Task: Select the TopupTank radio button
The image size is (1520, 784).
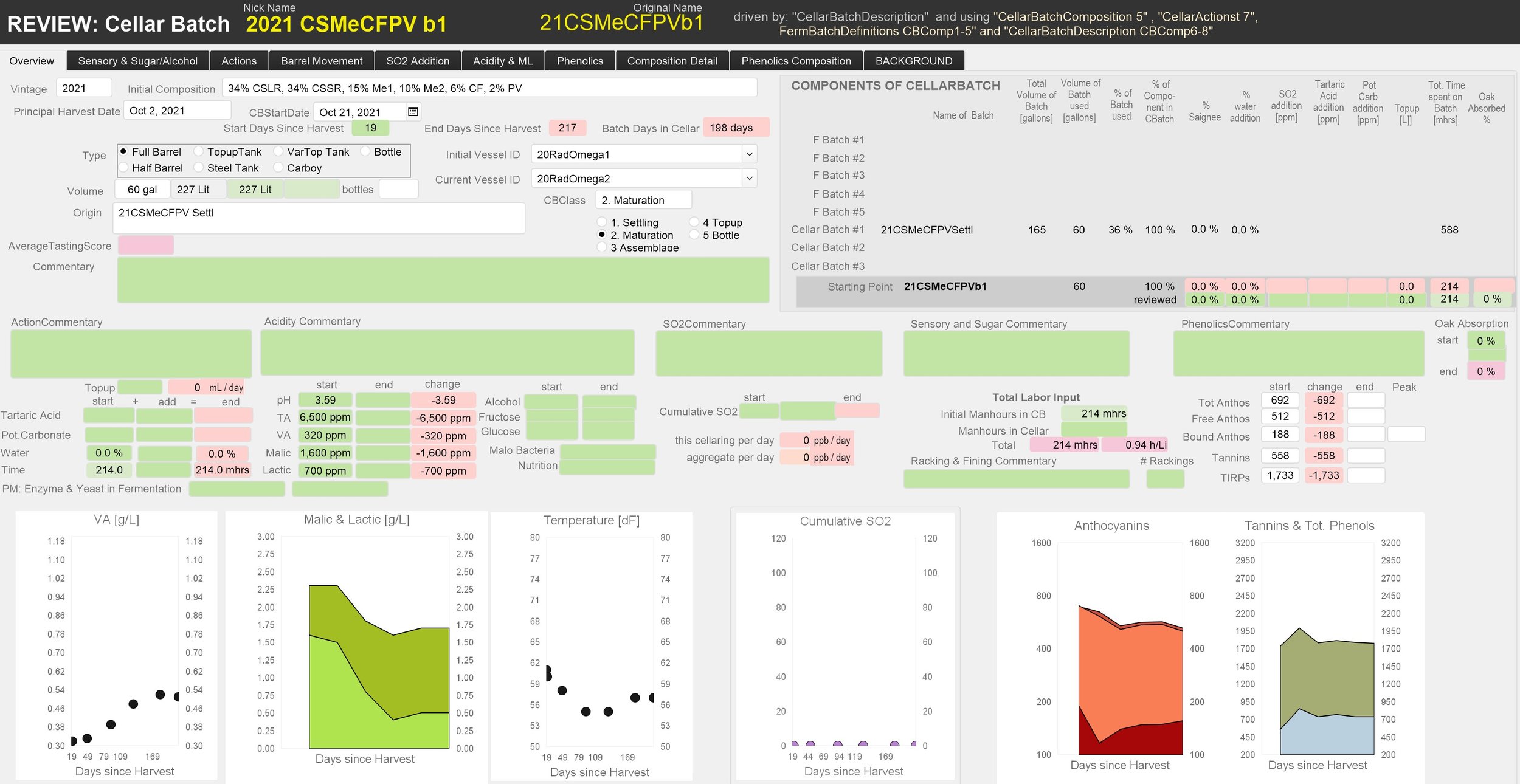Action: pyautogui.click(x=198, y=151)
